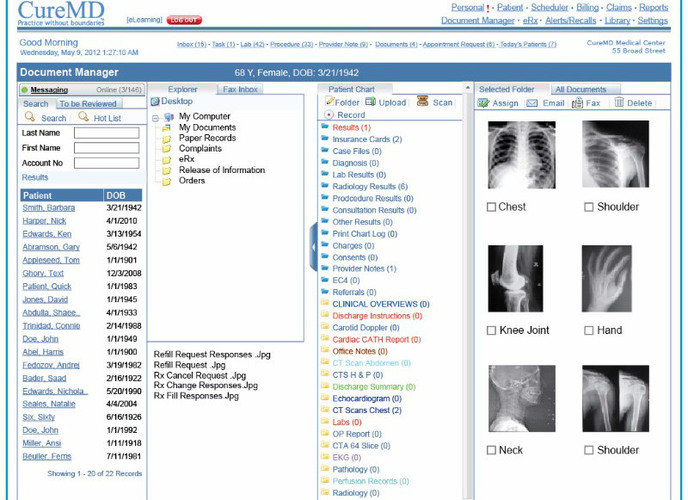688x500 pixels.
Task: Click into the Last Name input field
Action: 107,133
